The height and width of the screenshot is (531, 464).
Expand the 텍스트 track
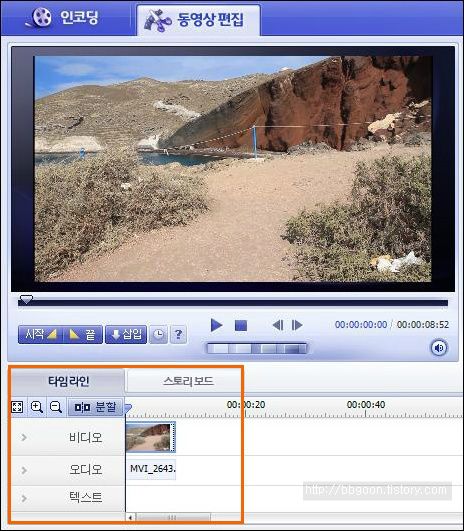pyautogui.click(x=24, y=498)
